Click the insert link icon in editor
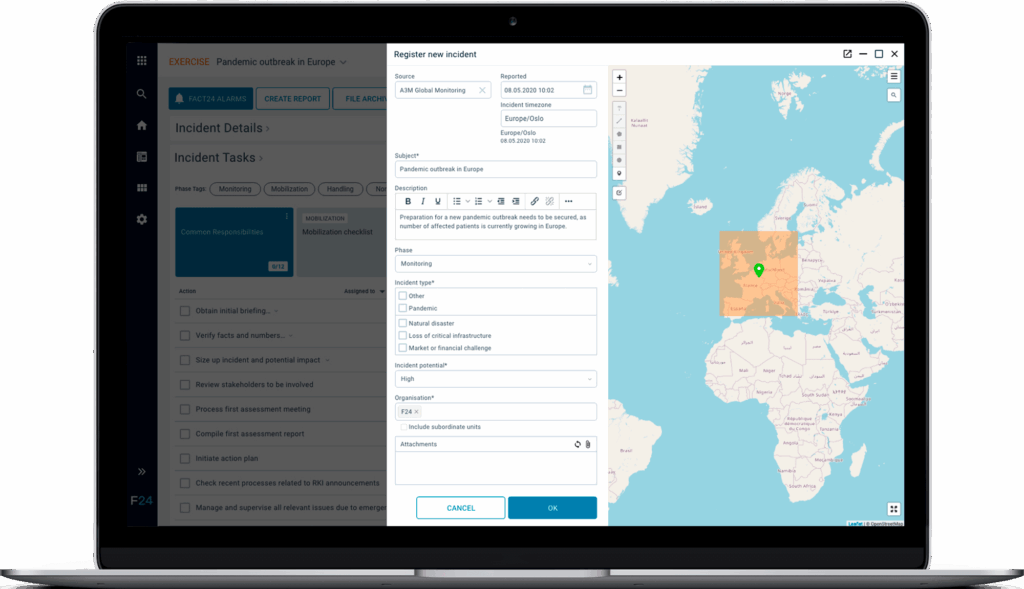Viewport: 1024px width, 589px height. (535, 201)
